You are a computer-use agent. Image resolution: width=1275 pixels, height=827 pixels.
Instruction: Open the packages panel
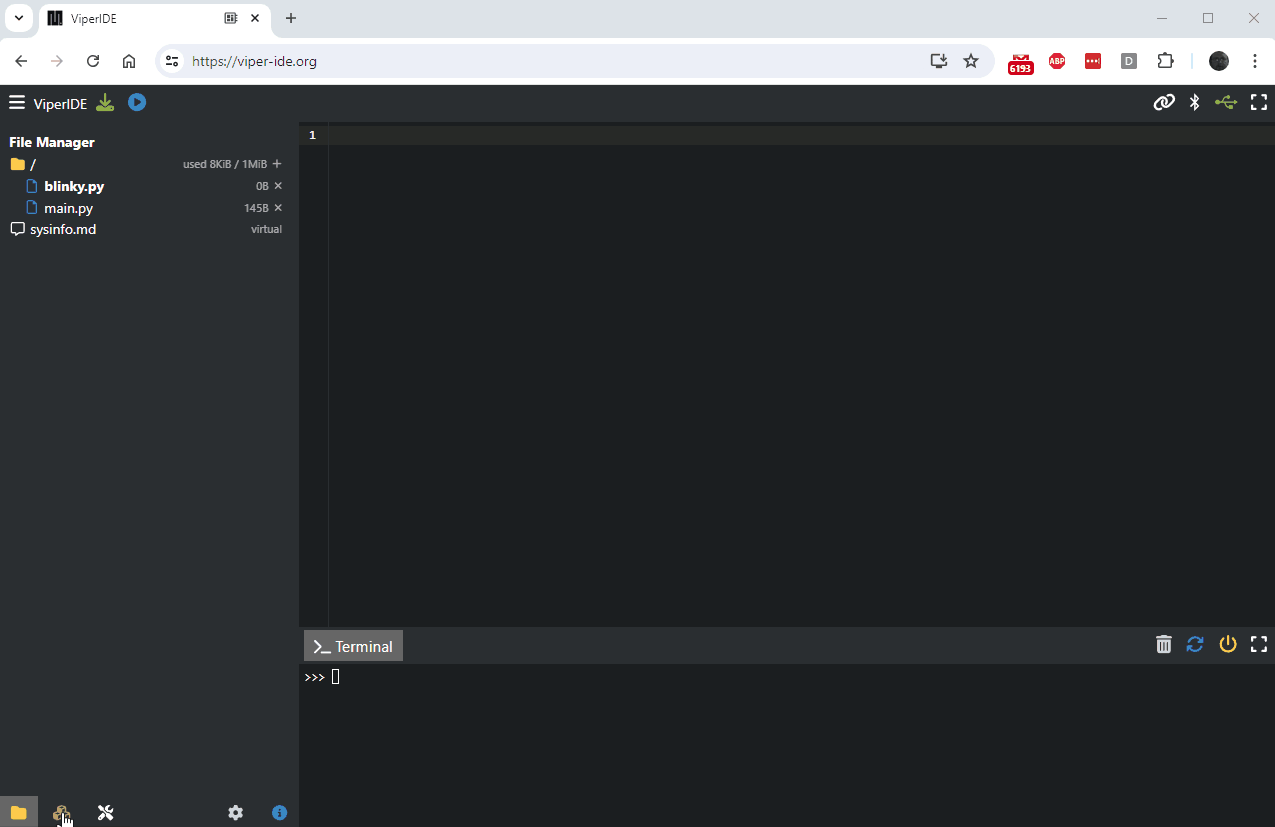pos(62,812)
